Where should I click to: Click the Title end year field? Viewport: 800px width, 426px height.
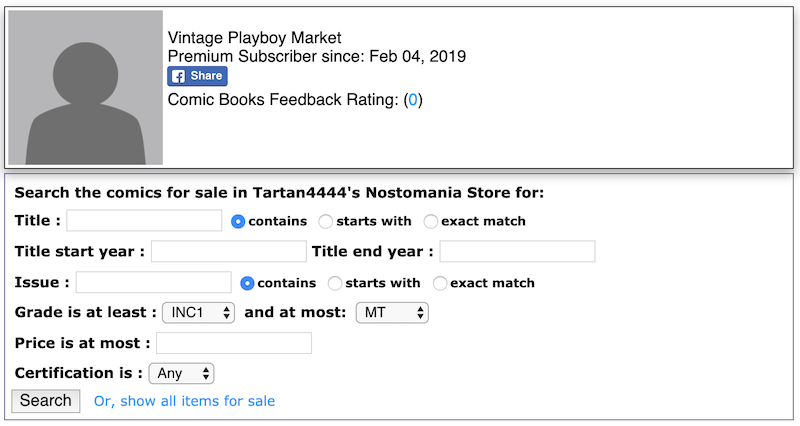(x=517, y=251)
